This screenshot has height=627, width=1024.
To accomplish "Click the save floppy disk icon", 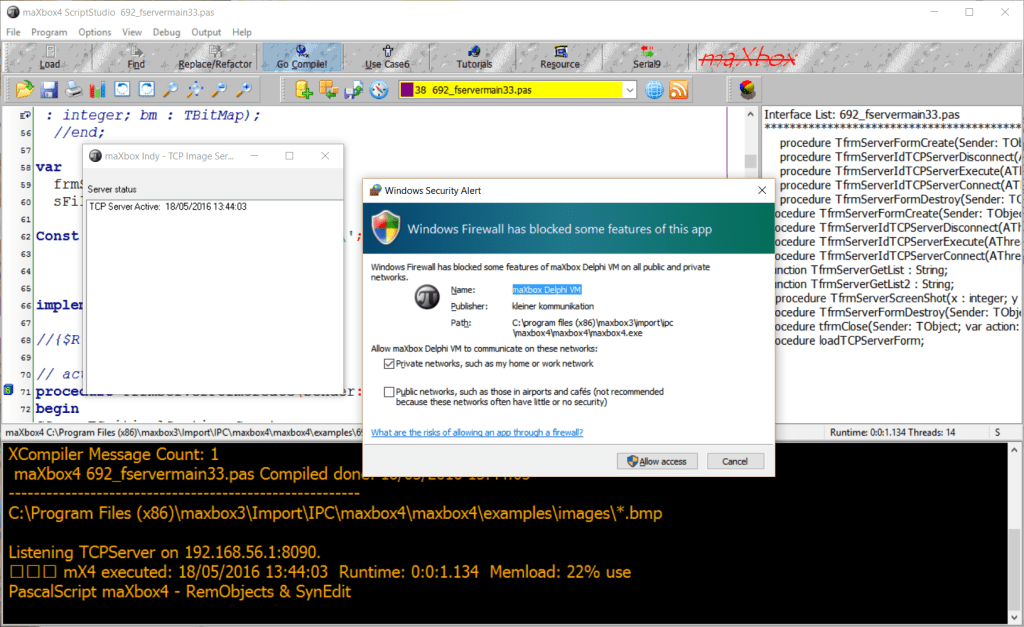I will 49,90.
